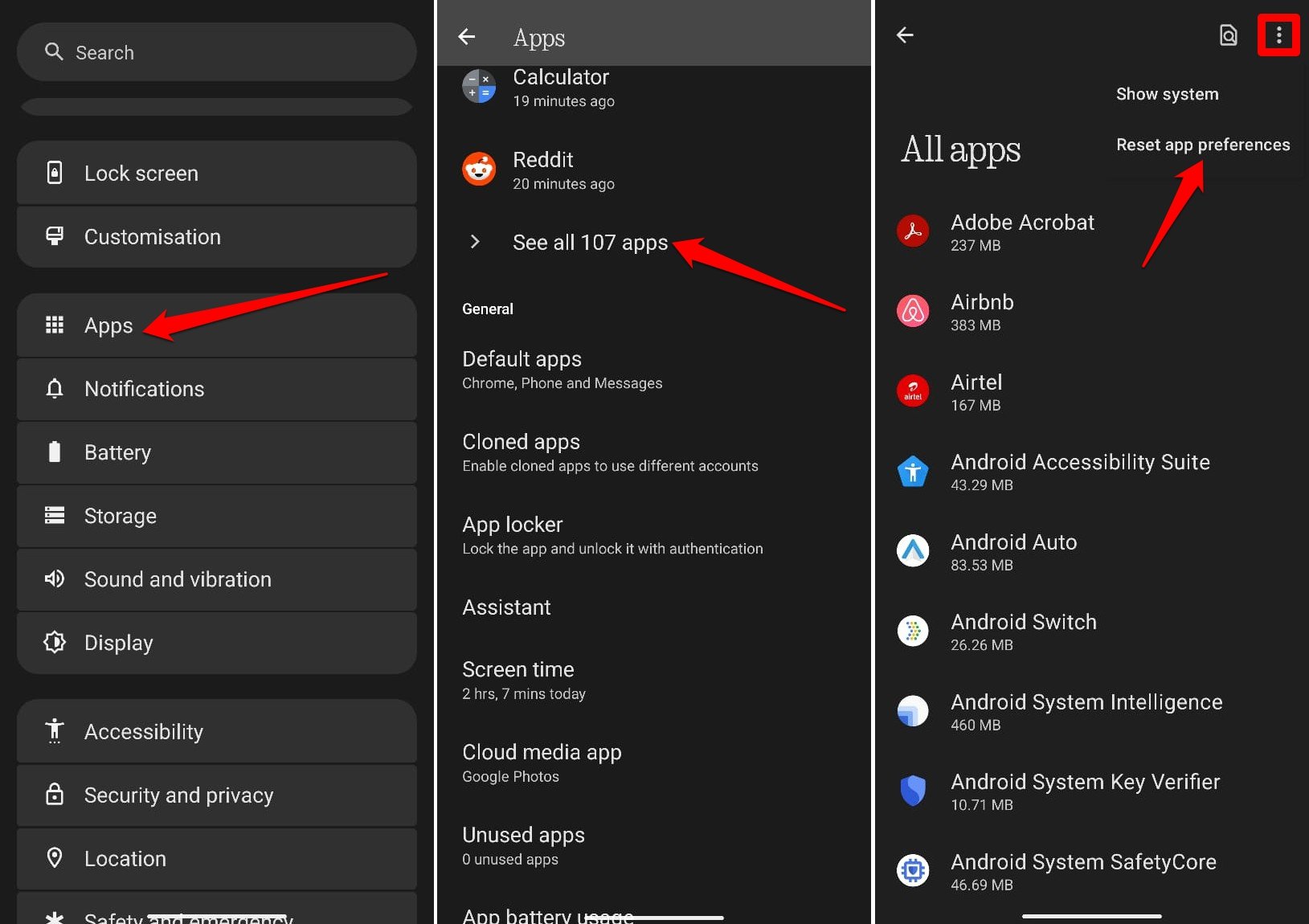The width and height of the screenshot is (1309, 924).
Task: Open Notifications settings label
Action: tap(145, 389)
